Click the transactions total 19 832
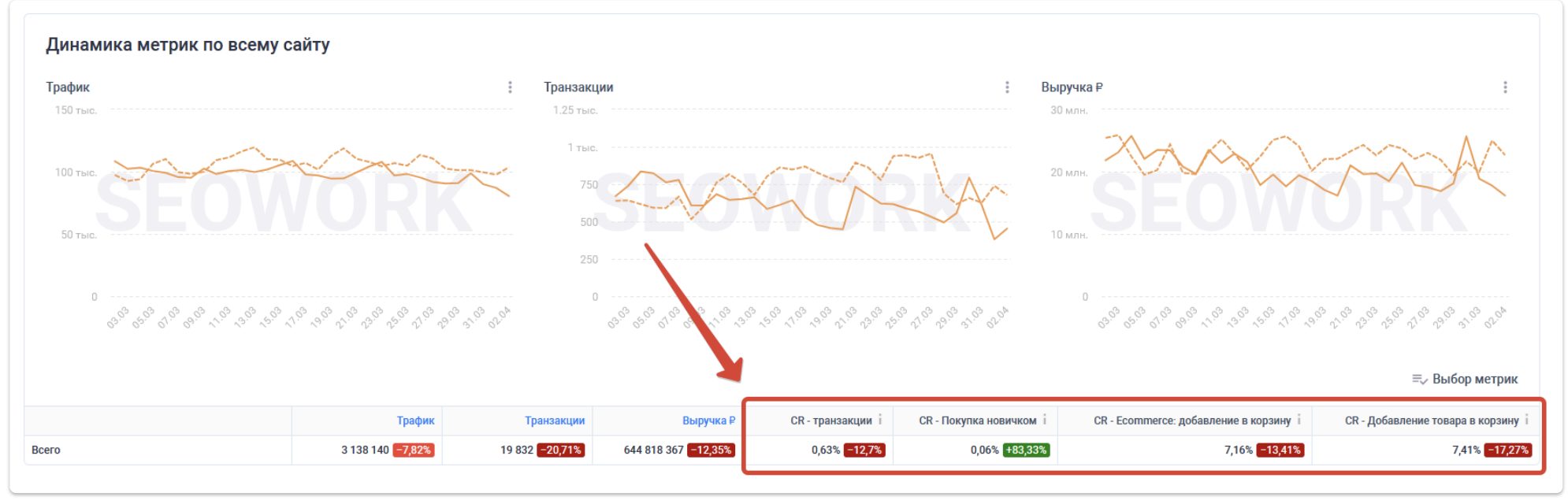Viewport: 1568px width, 504px height. pyautogui.click(x=517, y=450)
